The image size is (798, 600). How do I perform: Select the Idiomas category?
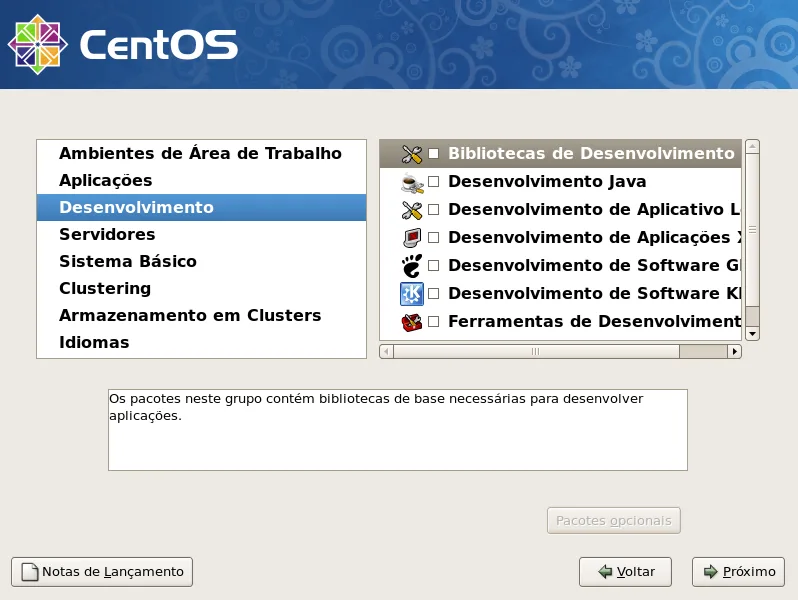point(201,342)
